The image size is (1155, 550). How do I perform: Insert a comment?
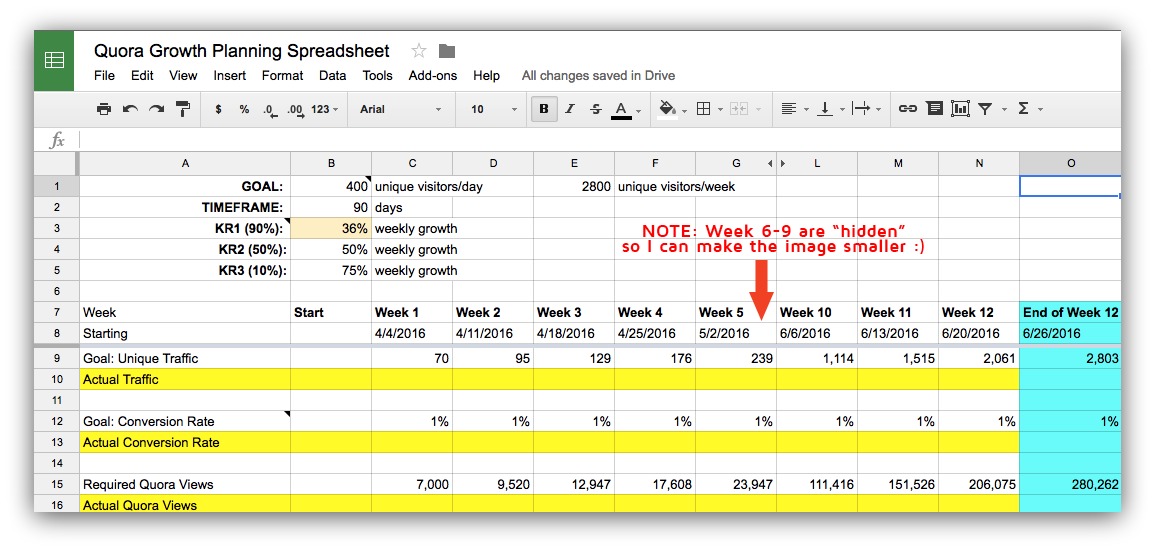point(934,109)
